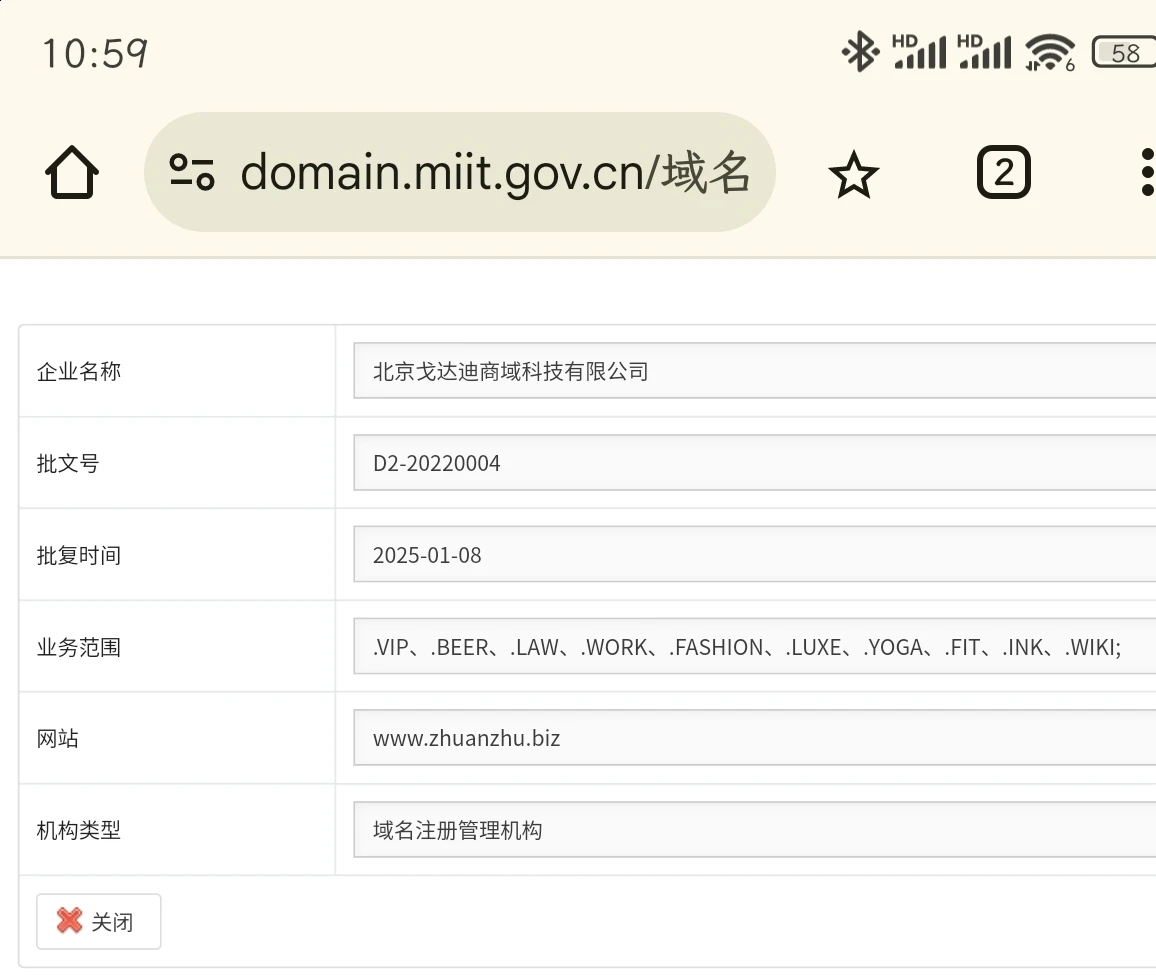Image resolution: width=1156 pixels, height=975 pixels.
Task: Click the 网站 row label
Action: 58,739
